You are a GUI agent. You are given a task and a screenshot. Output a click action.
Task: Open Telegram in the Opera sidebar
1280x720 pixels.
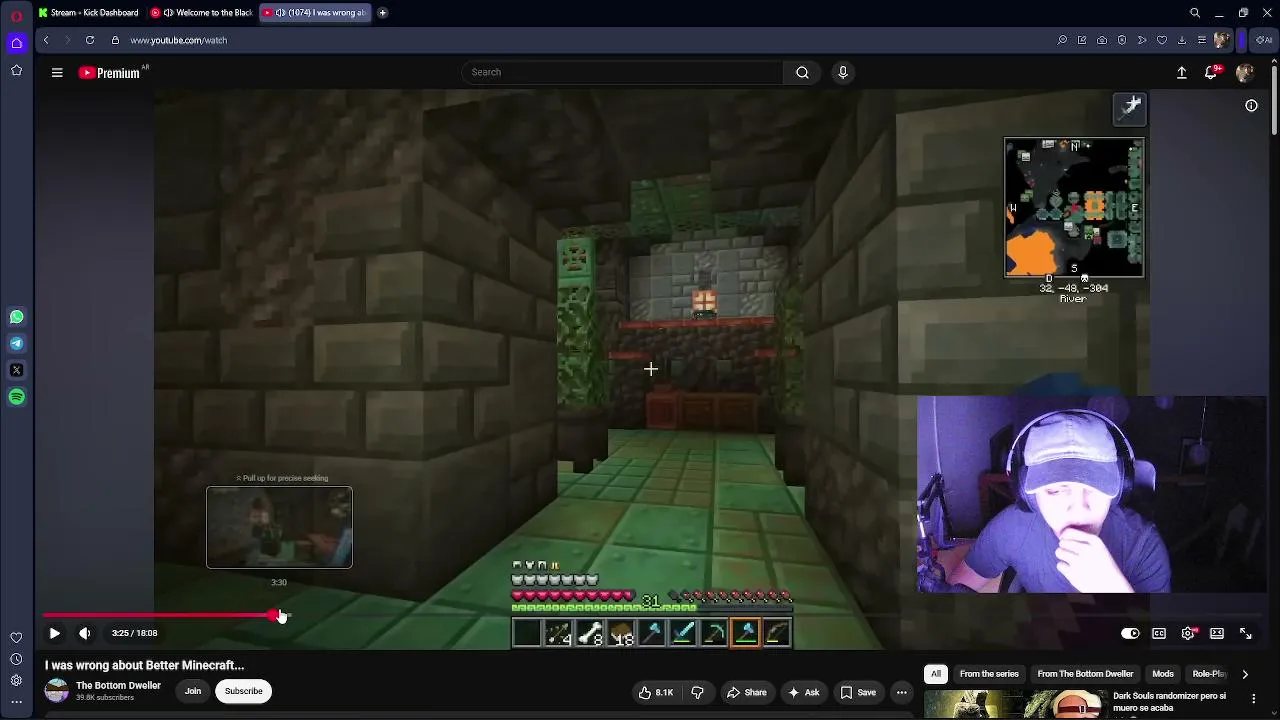(16, 344)
